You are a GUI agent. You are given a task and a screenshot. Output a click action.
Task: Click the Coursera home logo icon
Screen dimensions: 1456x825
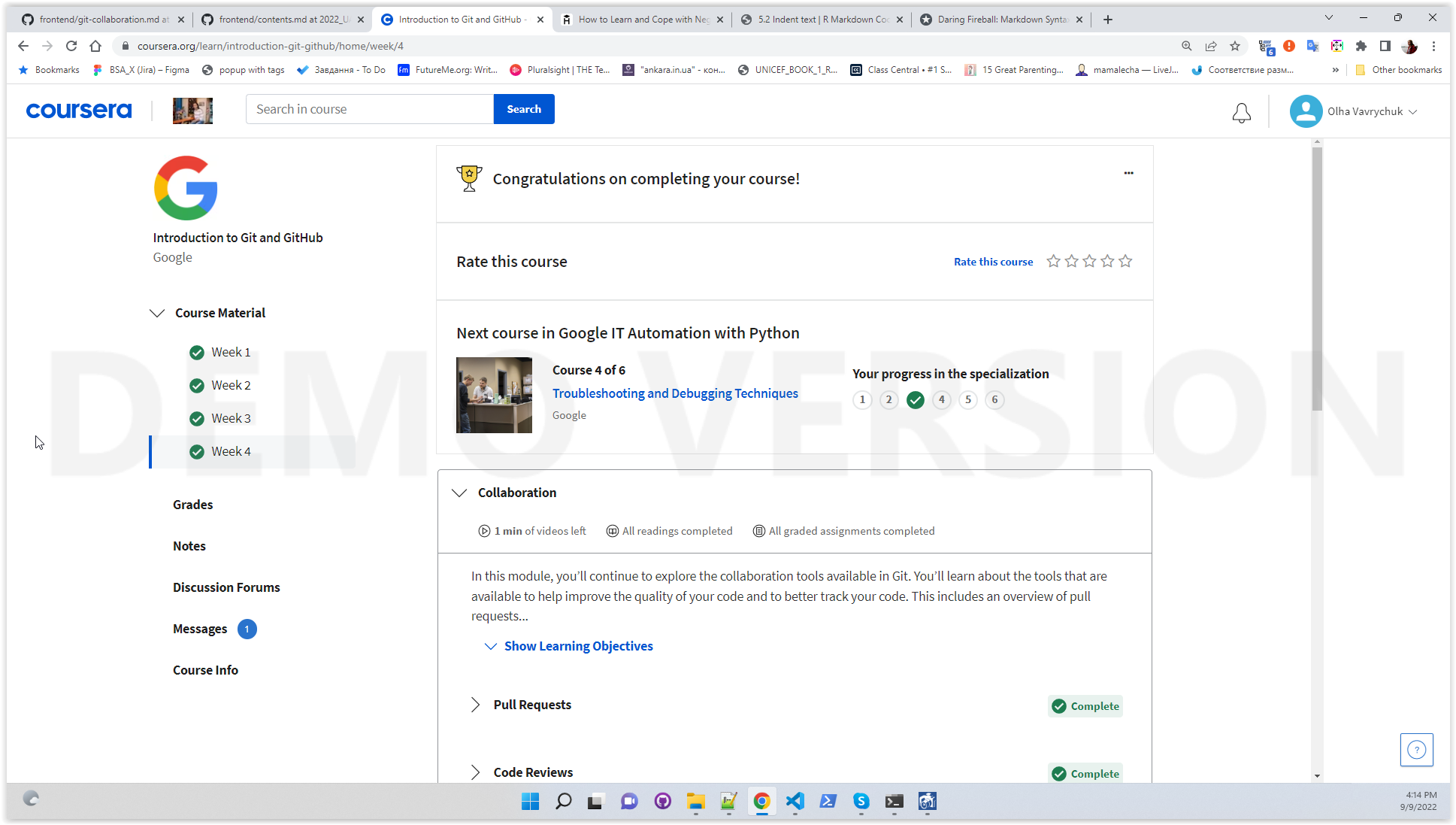[79, 110]
